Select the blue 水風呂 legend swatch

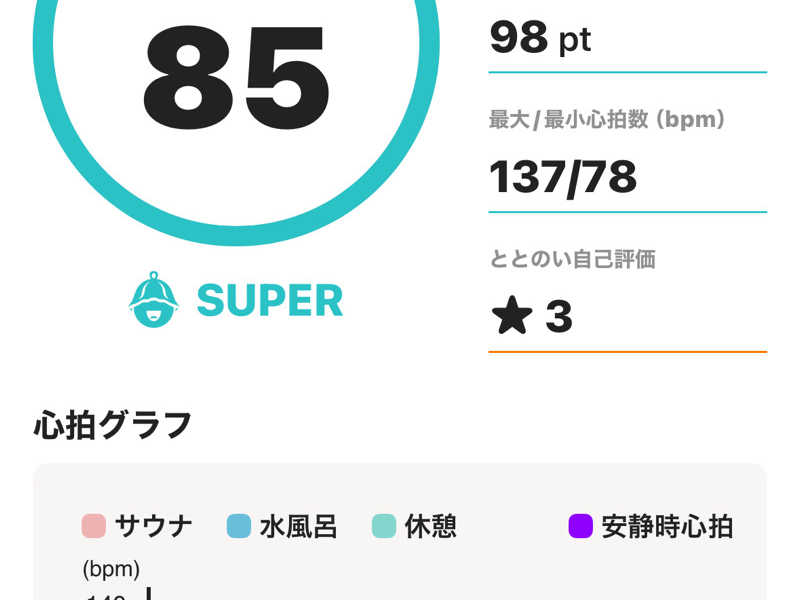pyautogui.click(x=239, y=526)
